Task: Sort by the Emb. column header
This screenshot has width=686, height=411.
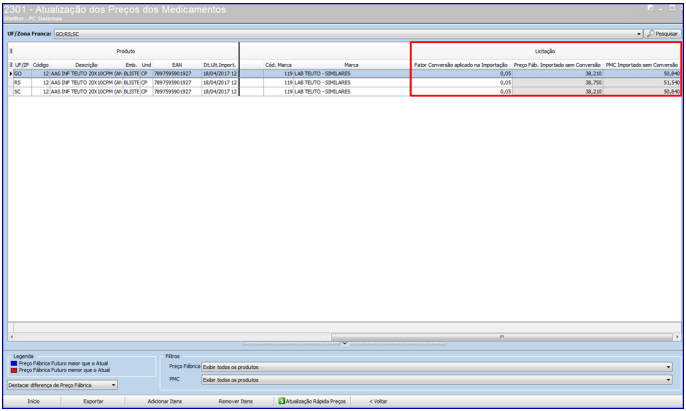Action: pyautogui.click(x=131, y=65)
